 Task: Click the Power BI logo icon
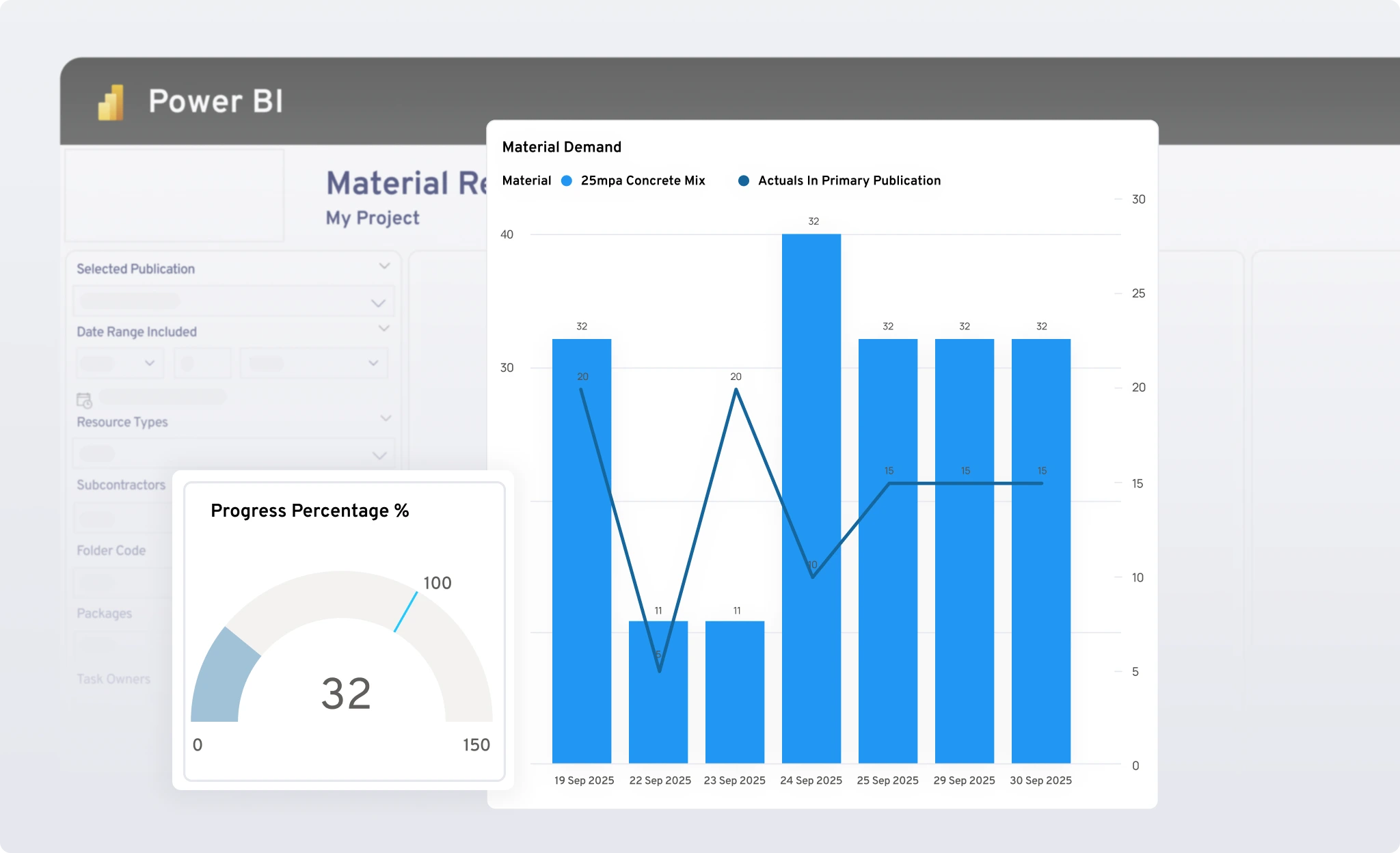(x=111, y=103)
